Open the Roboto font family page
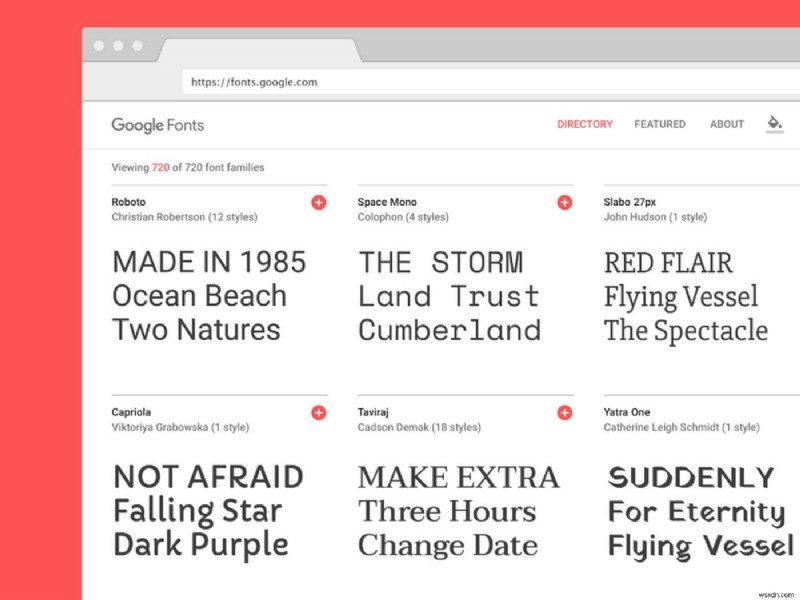Image resolution: width=800 pixels, height=600 pixels. tap(126, 201)
